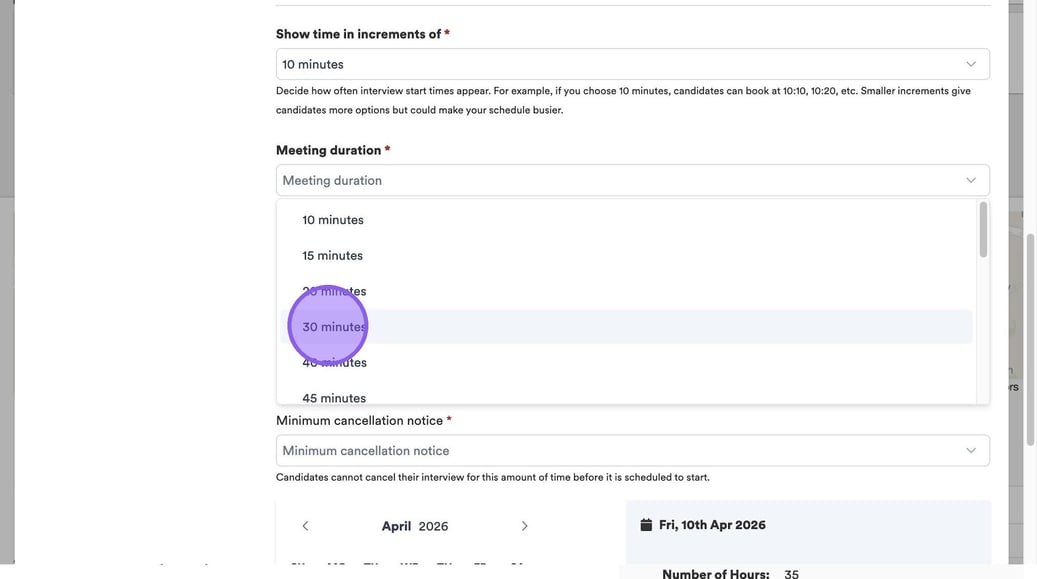Select the 20 minutes option
Viewport: 1037px width, 579px height.
[x=334, y=292]
